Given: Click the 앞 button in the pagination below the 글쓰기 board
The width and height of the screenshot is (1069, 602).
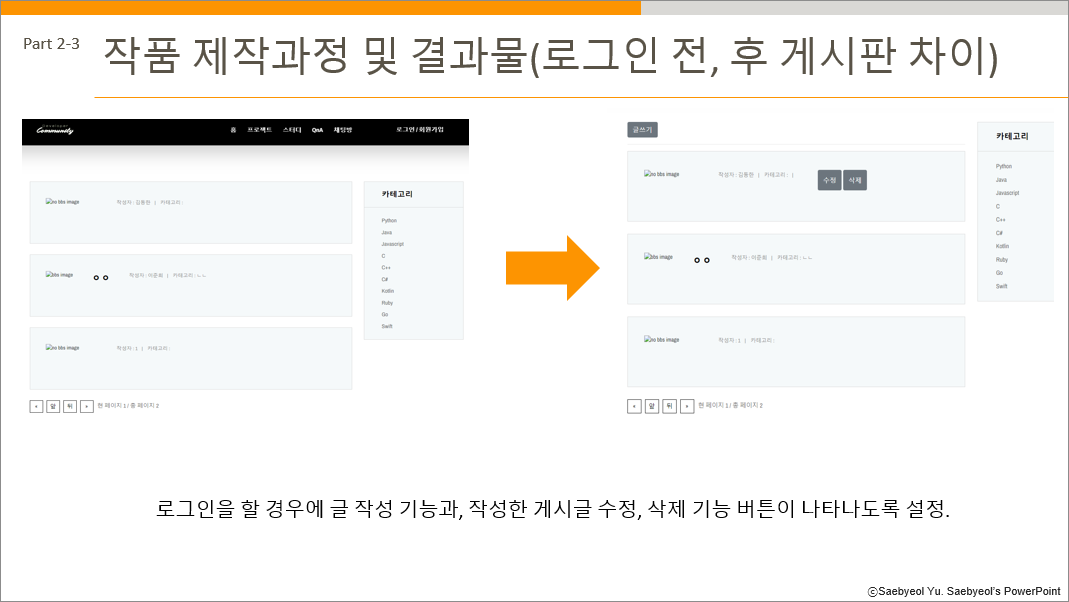Looking at the screenshot, I should point(652,406).
